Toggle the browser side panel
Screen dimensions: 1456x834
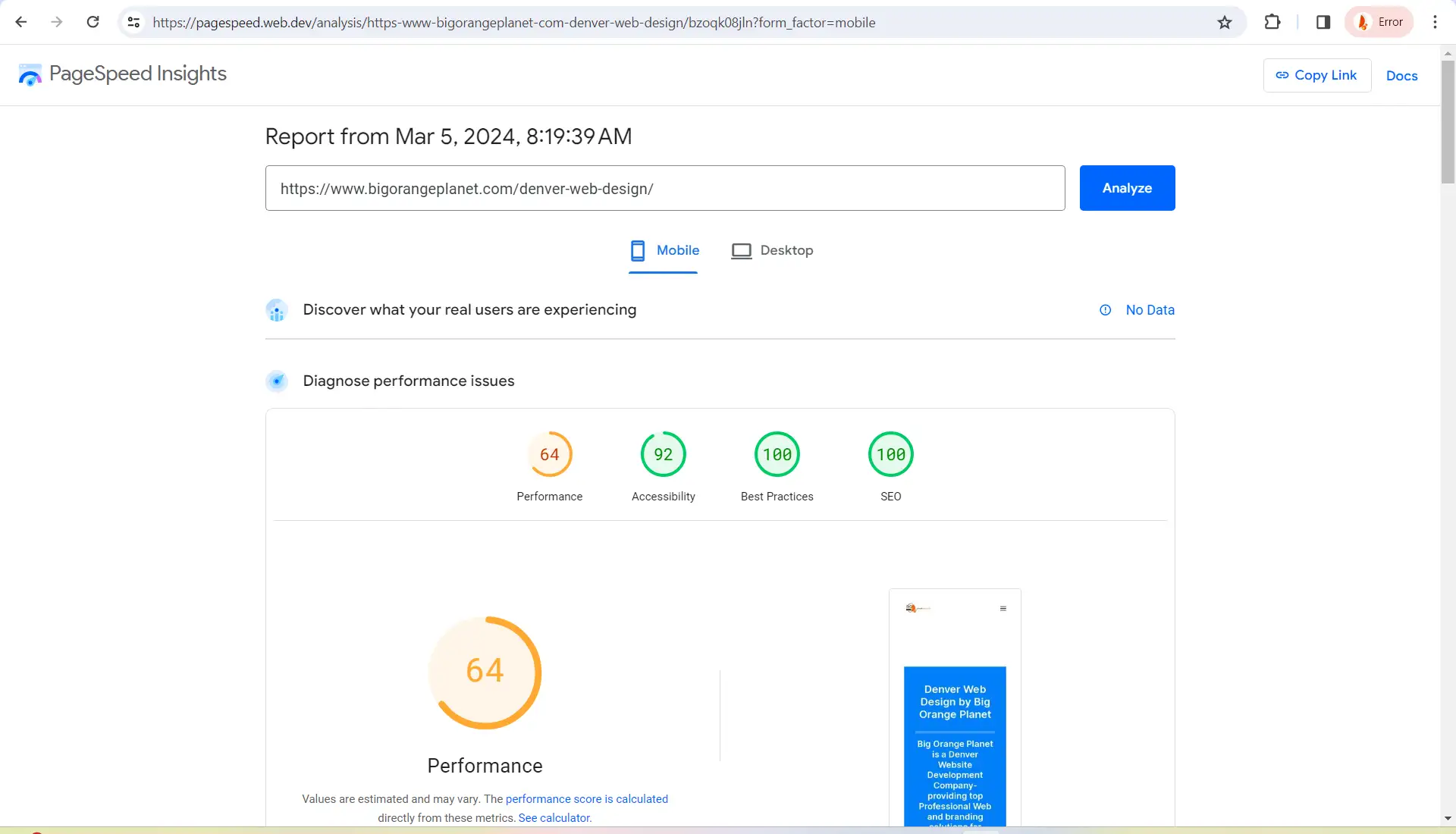[1323, 22]
